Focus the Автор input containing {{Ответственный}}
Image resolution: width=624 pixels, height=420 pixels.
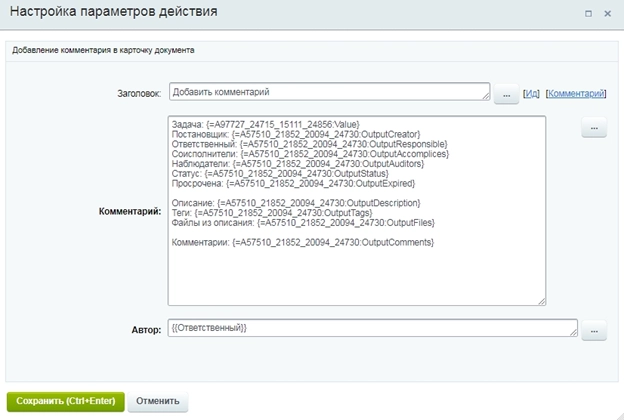[368, 328]
